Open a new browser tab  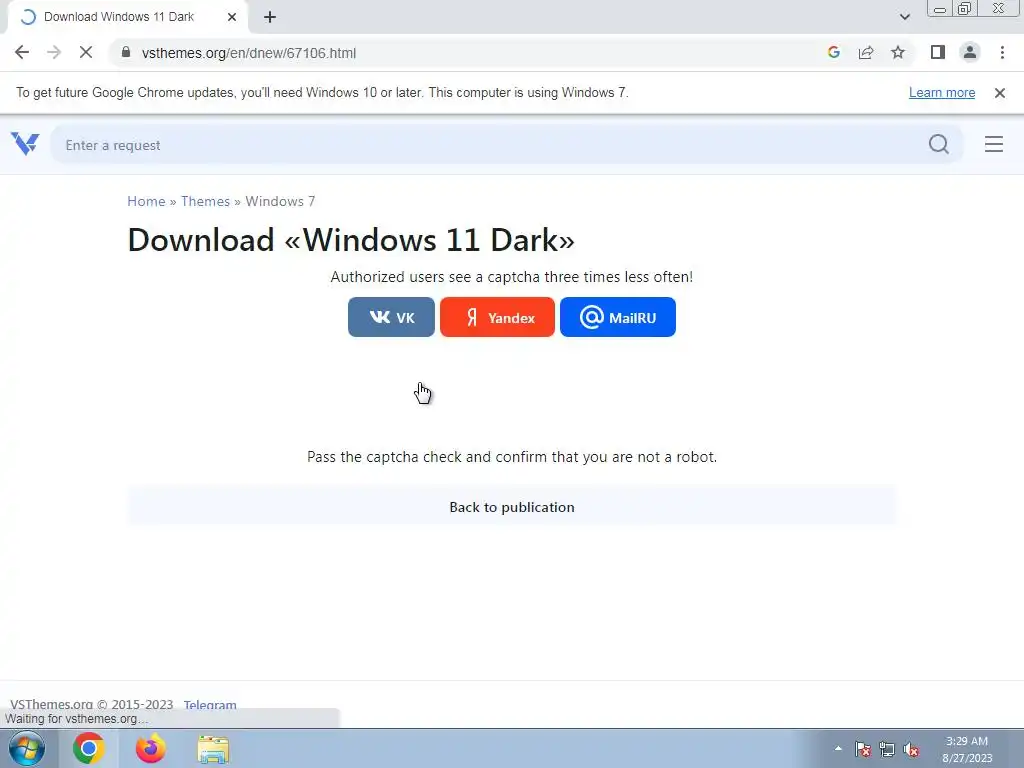(x=270, y=17)
